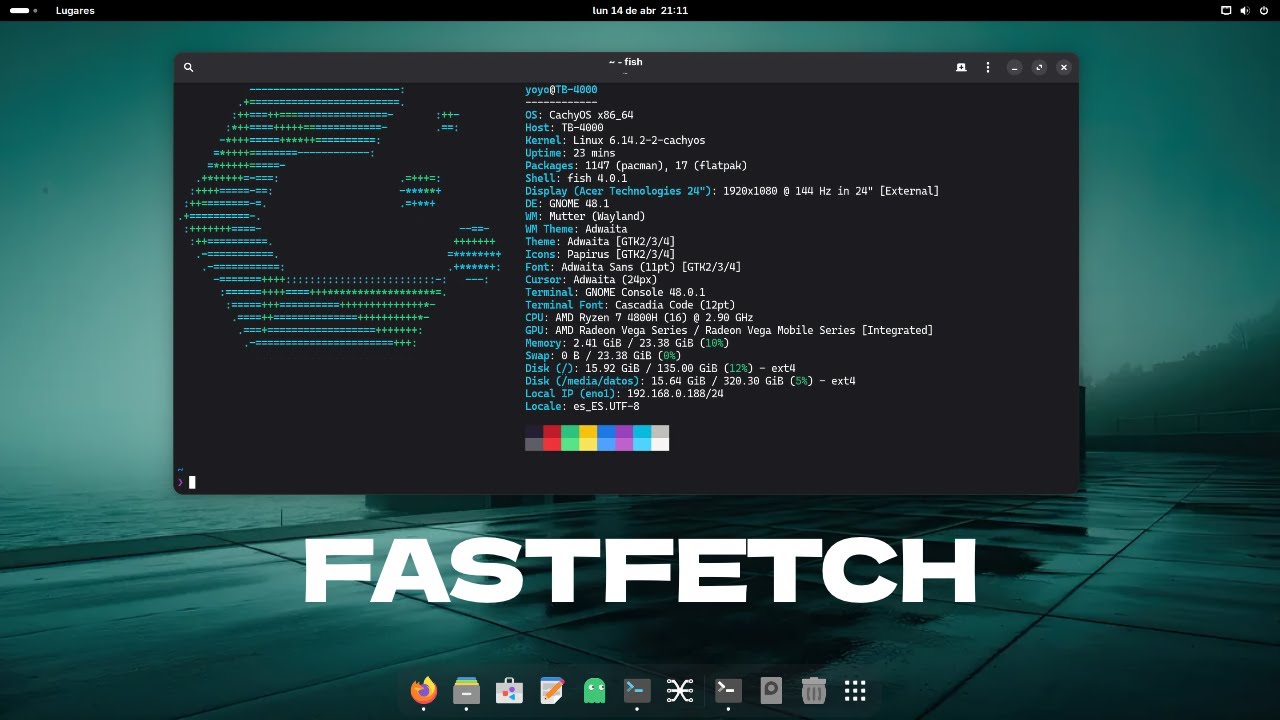The image size is (1280, 720).
Task: Click the "Font: Adwaita Sans (11pt)" line
Action: (x=633, y=267)
